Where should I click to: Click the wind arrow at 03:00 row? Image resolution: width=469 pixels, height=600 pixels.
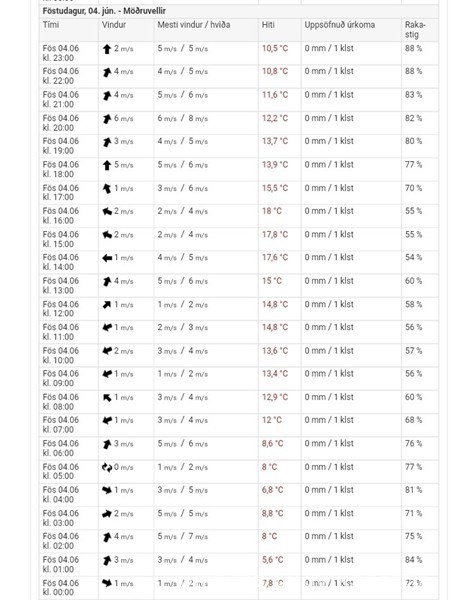[107, 514]
